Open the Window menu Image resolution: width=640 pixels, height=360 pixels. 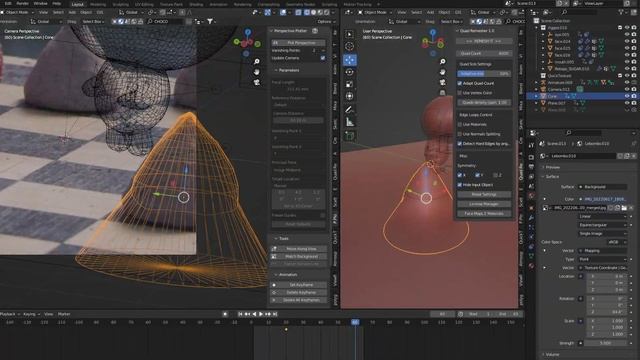pos(40,3)
